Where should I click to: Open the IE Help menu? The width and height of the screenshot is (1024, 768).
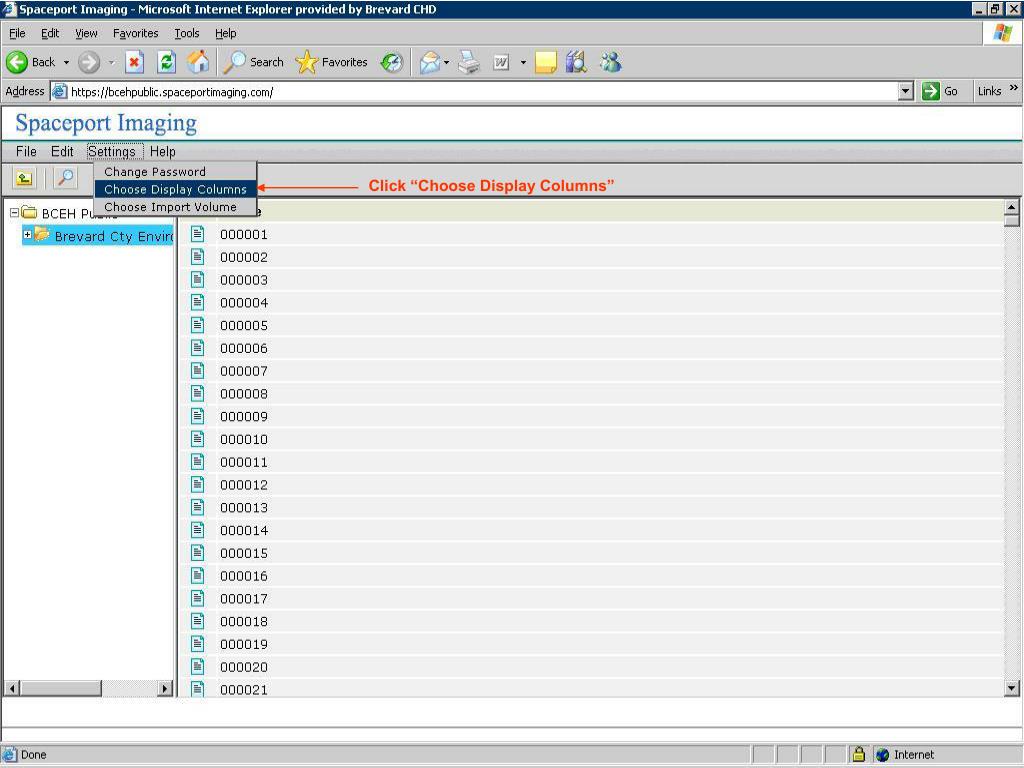pos(225,33)
